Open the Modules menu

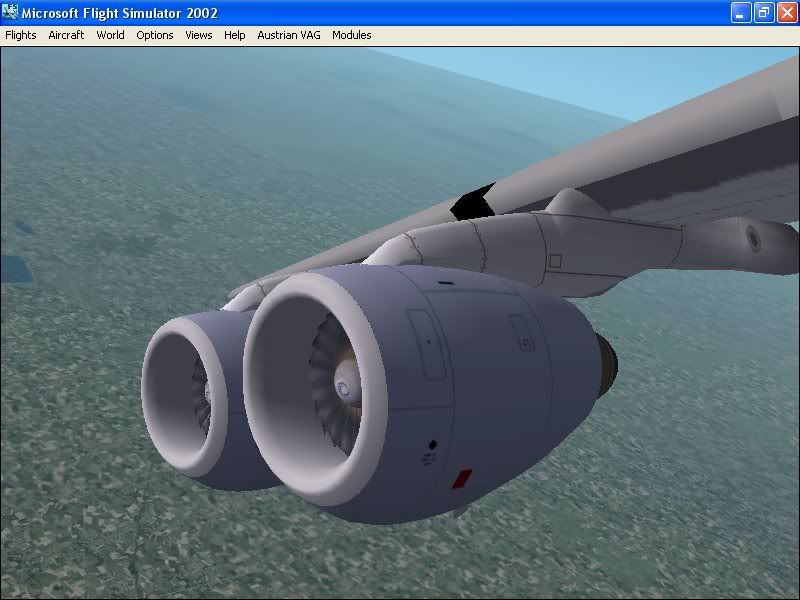352,35
